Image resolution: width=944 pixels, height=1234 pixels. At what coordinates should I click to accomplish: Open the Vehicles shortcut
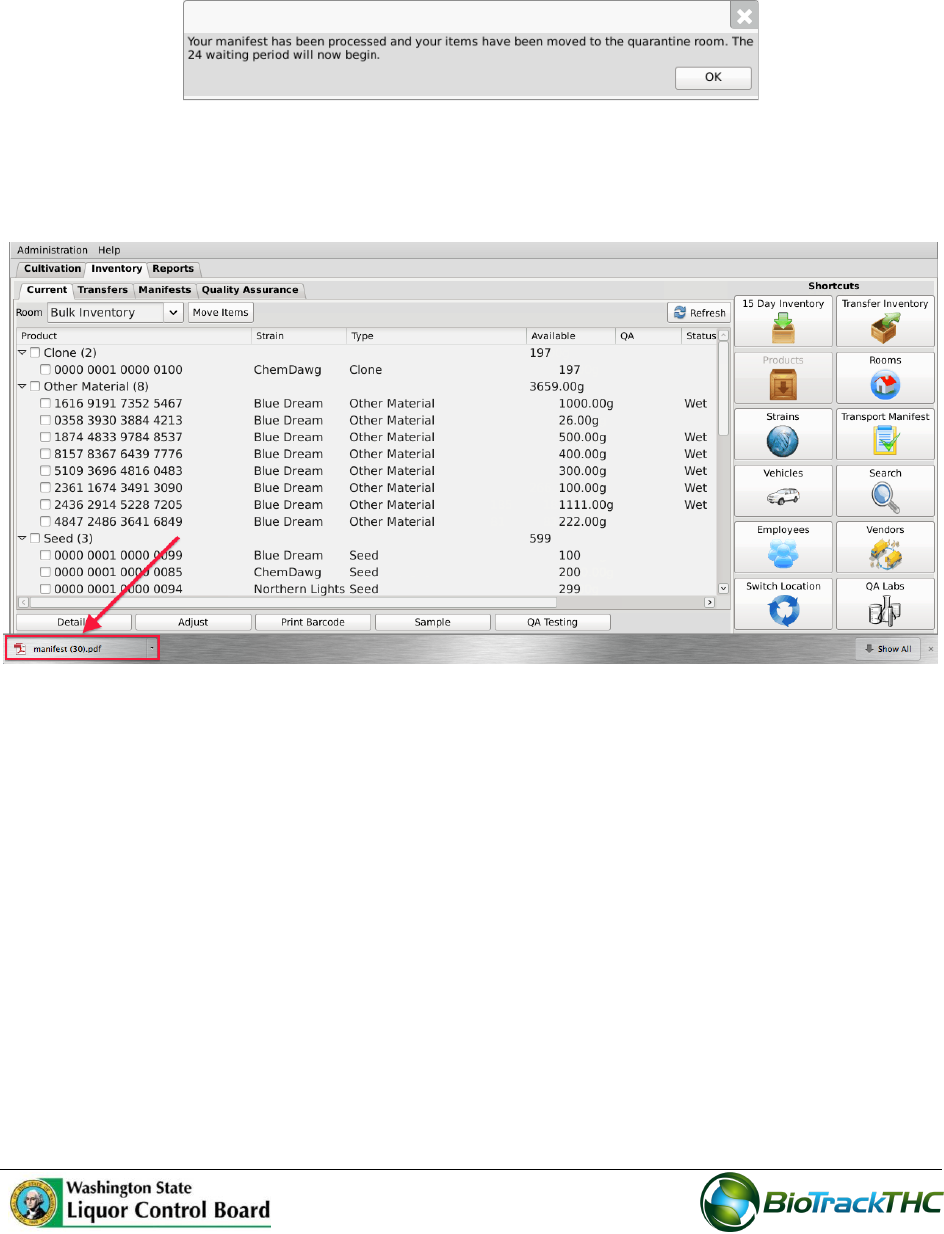[783, 490]
